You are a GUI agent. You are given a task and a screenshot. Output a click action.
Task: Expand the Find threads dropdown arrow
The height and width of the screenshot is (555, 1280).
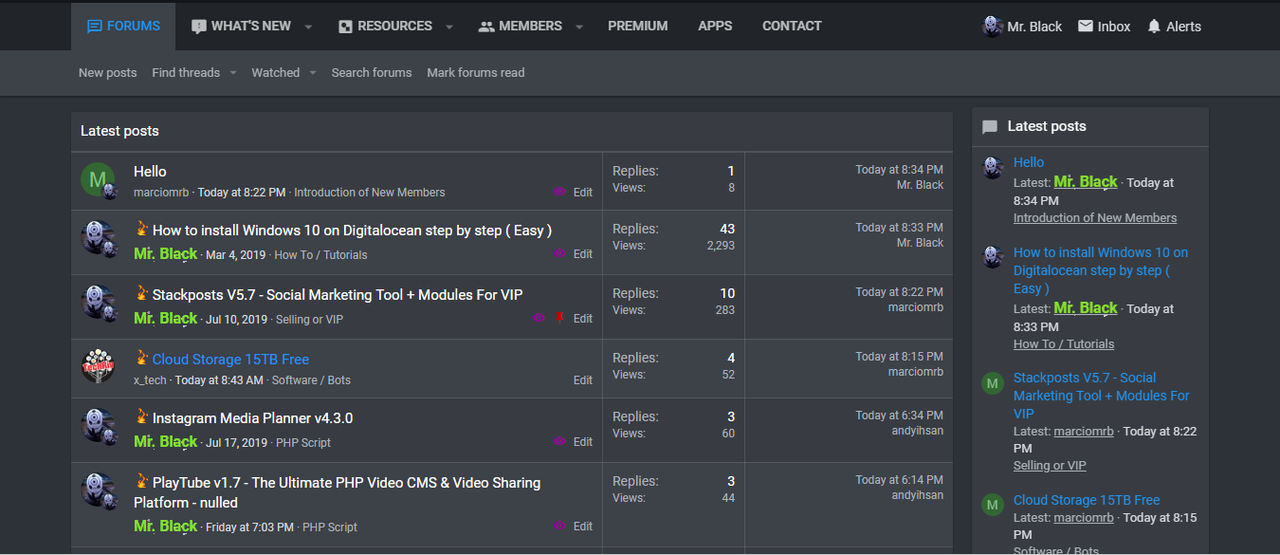pyautogui.click(x=233, y=73)
